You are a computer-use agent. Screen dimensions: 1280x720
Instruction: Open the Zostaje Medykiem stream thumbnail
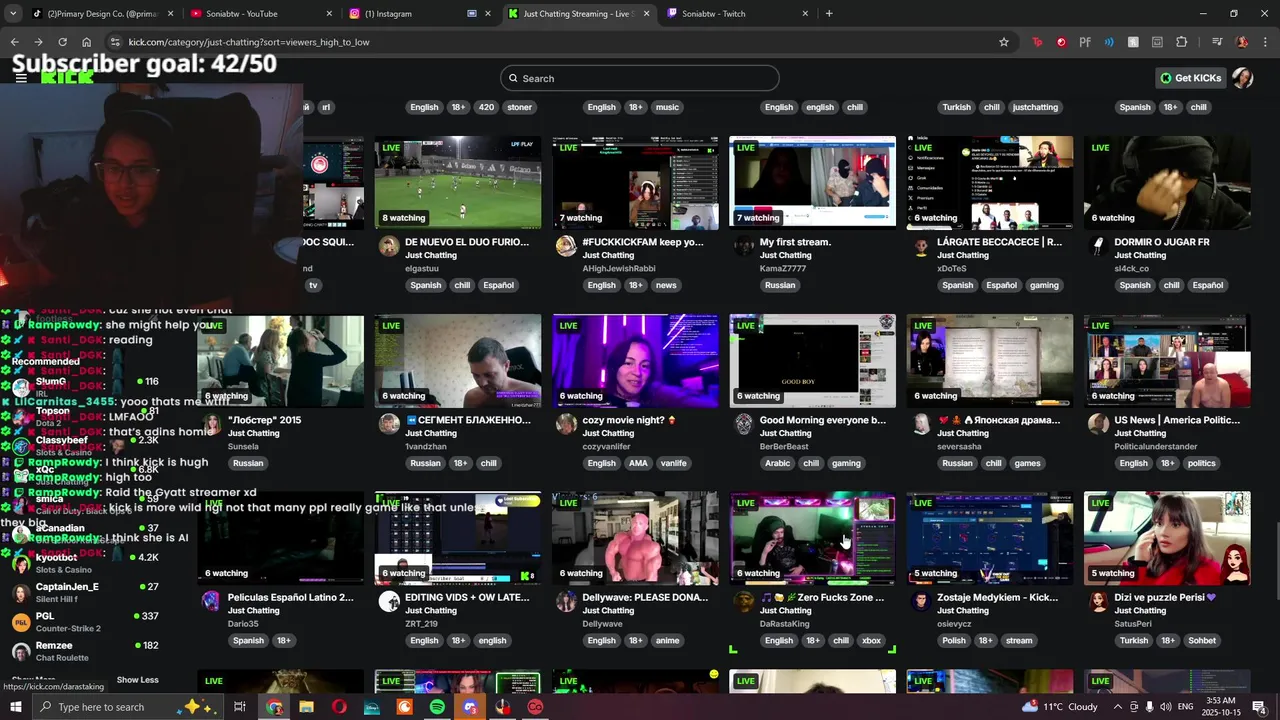(990, 538)
